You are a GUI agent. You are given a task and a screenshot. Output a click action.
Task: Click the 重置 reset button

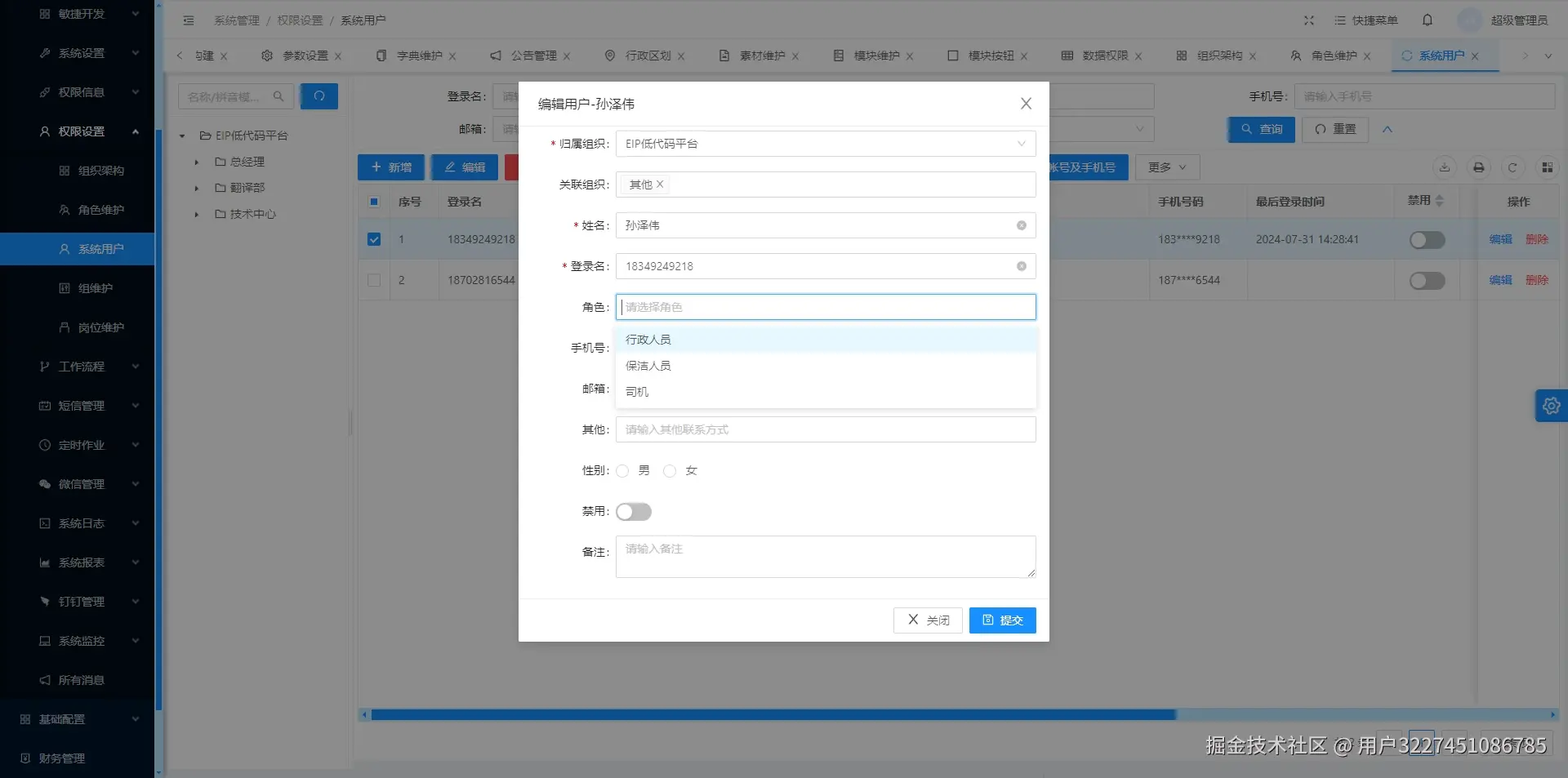[x=1335, y=129]
